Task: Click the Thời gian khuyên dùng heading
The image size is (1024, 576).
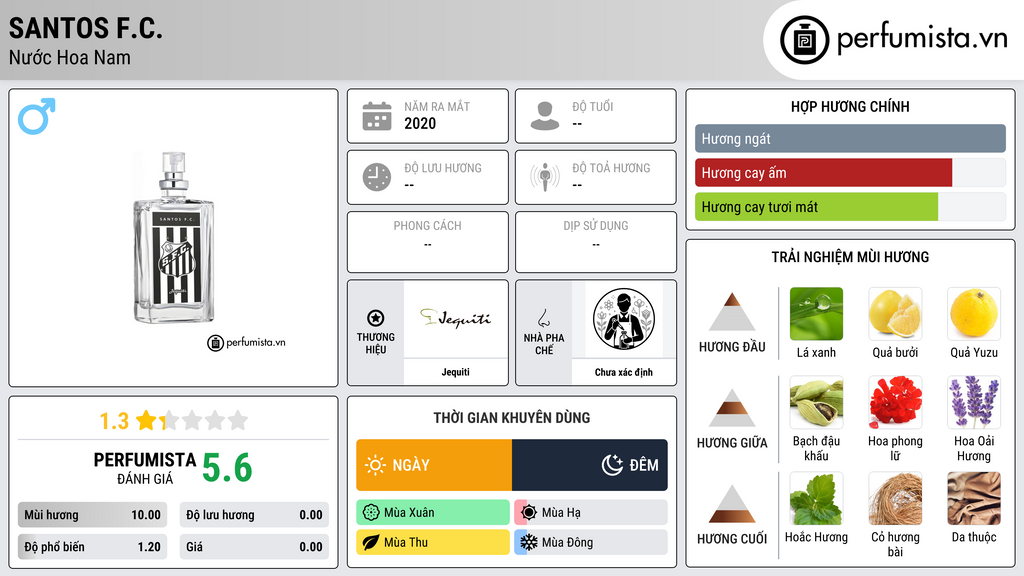Action: [x=512, y=417]
